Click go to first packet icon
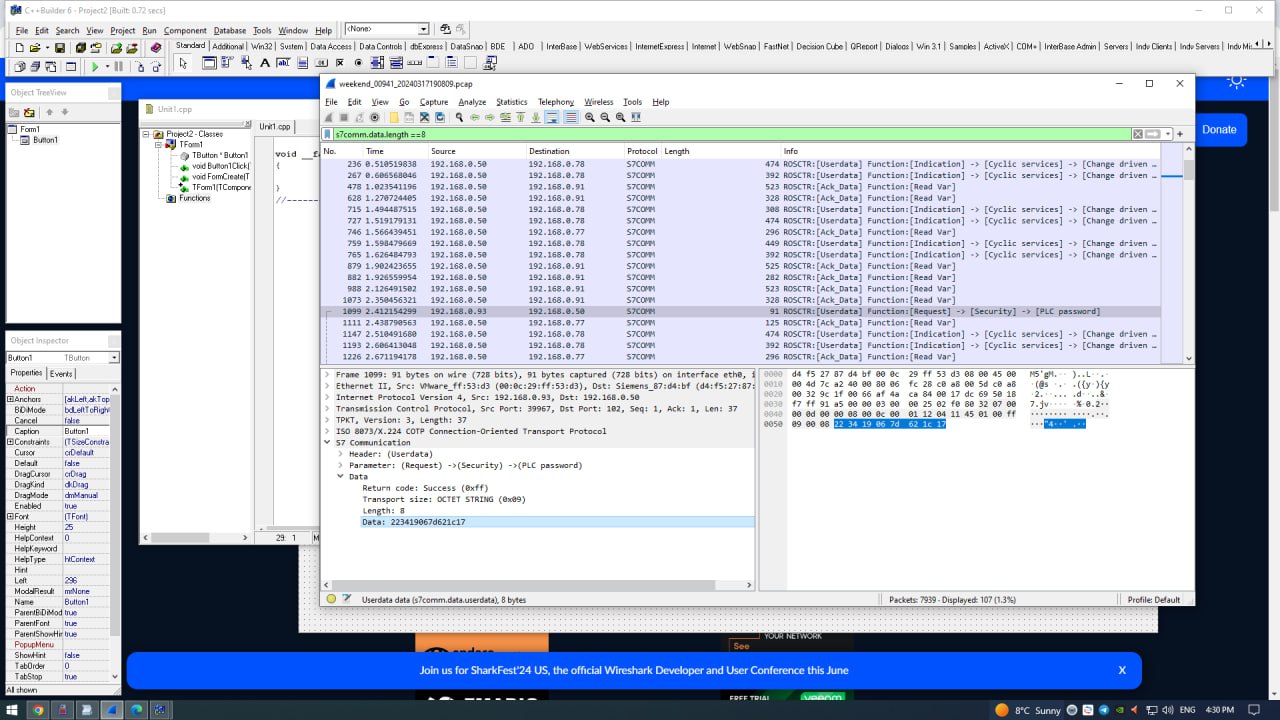 point(520,117)
